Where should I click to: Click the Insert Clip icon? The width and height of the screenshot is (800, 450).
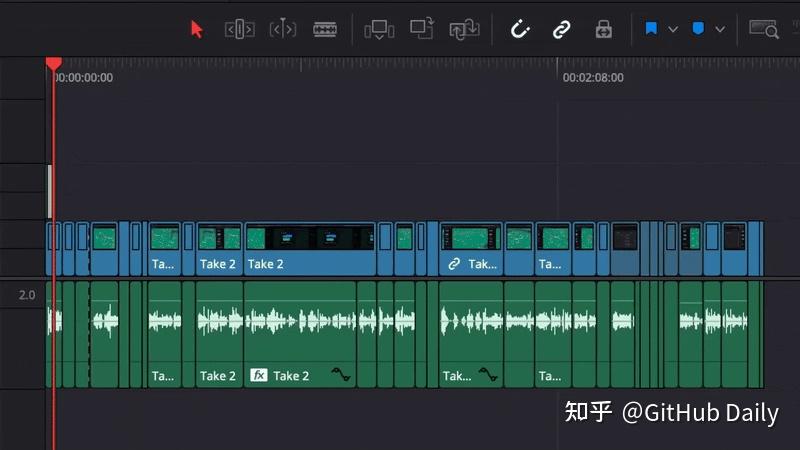pyautogui.click(x=379, y=29)
